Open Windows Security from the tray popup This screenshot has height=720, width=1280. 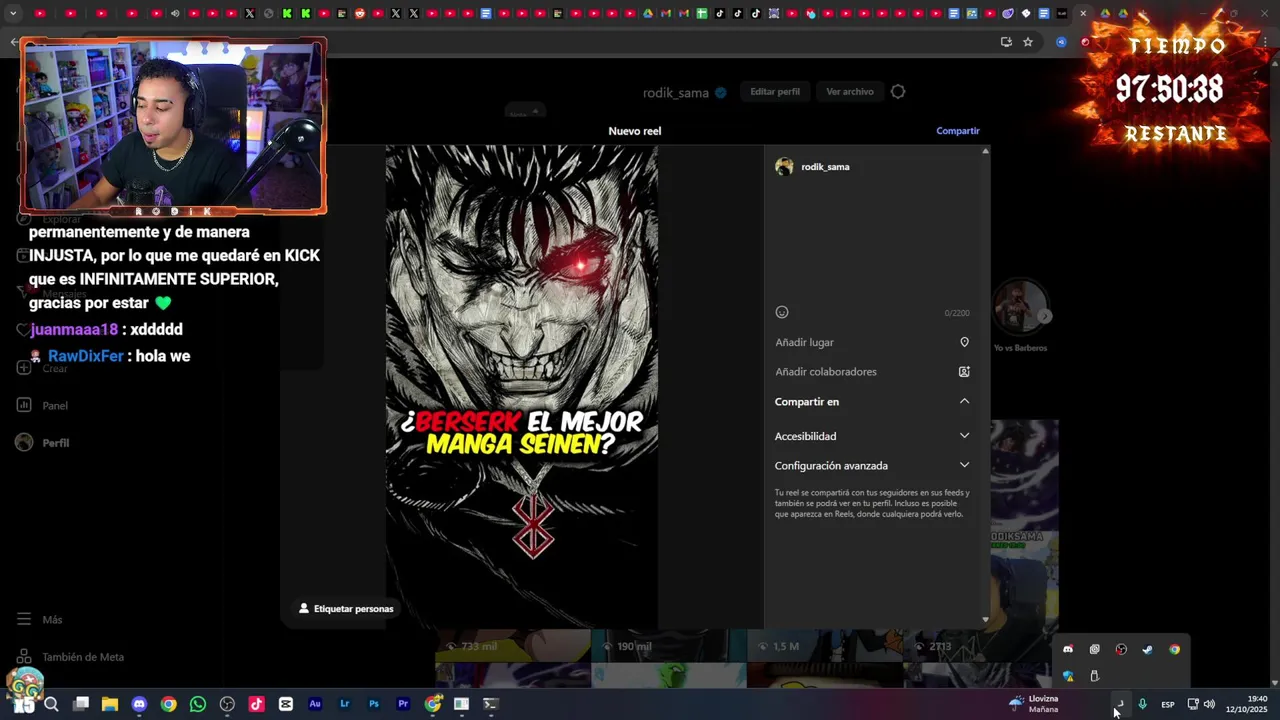tap(1068, 676)
